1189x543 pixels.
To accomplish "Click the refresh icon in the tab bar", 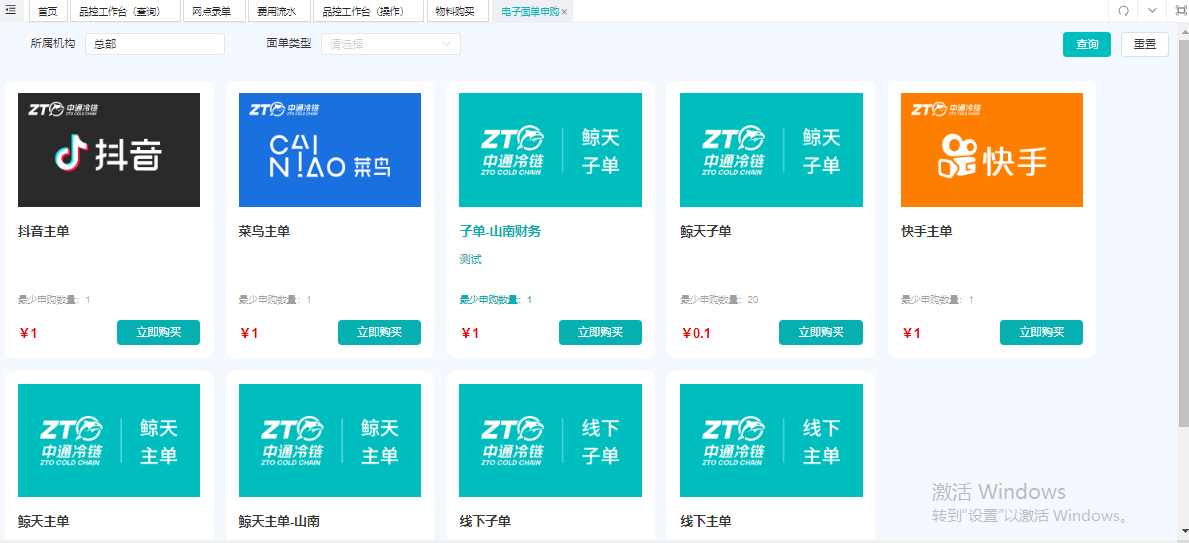I will pos(1124,11).
